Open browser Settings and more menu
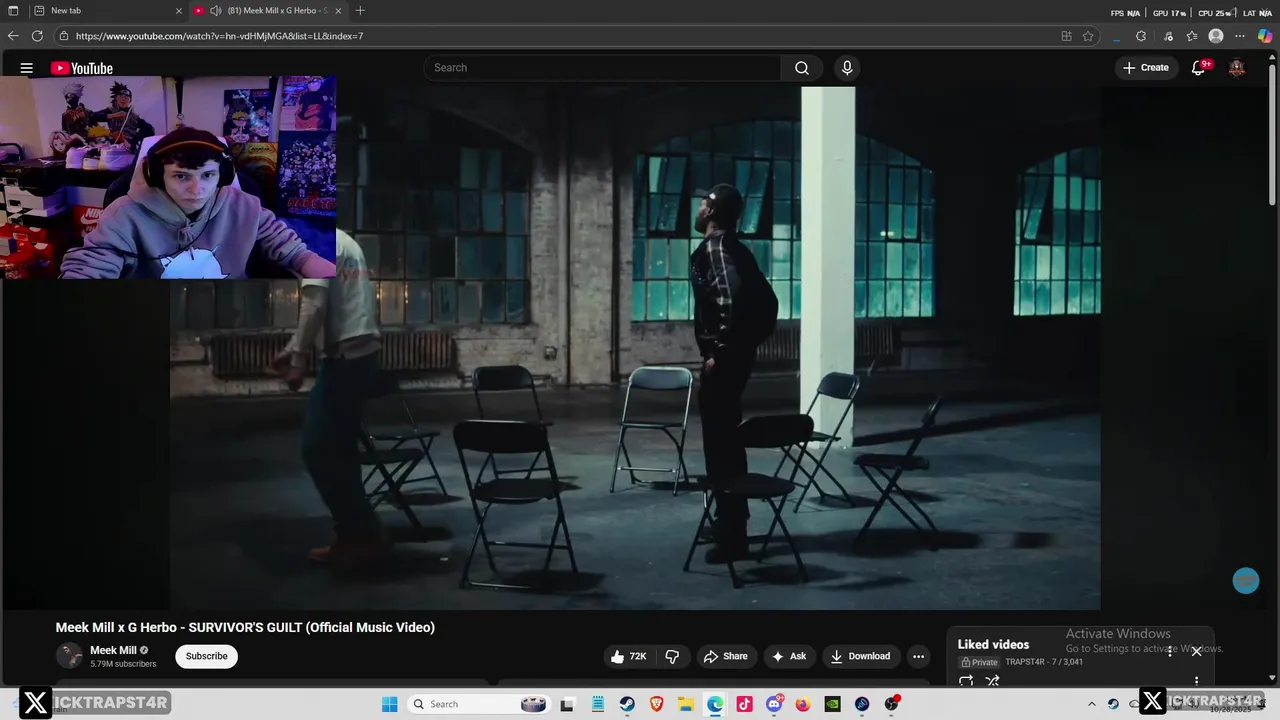The height and width of the screenshot is (720, 1280). tap(1241, 36)
